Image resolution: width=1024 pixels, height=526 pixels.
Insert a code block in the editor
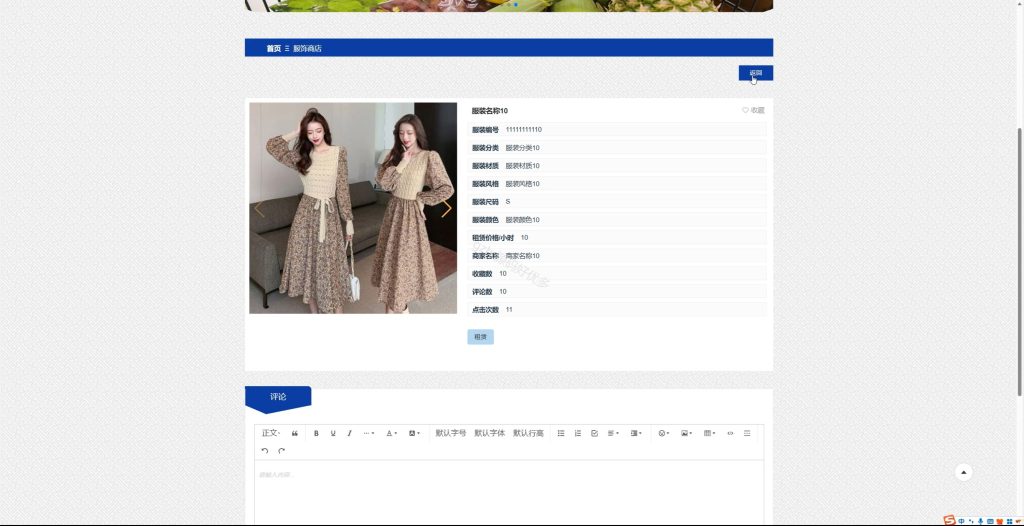(730, 433)
